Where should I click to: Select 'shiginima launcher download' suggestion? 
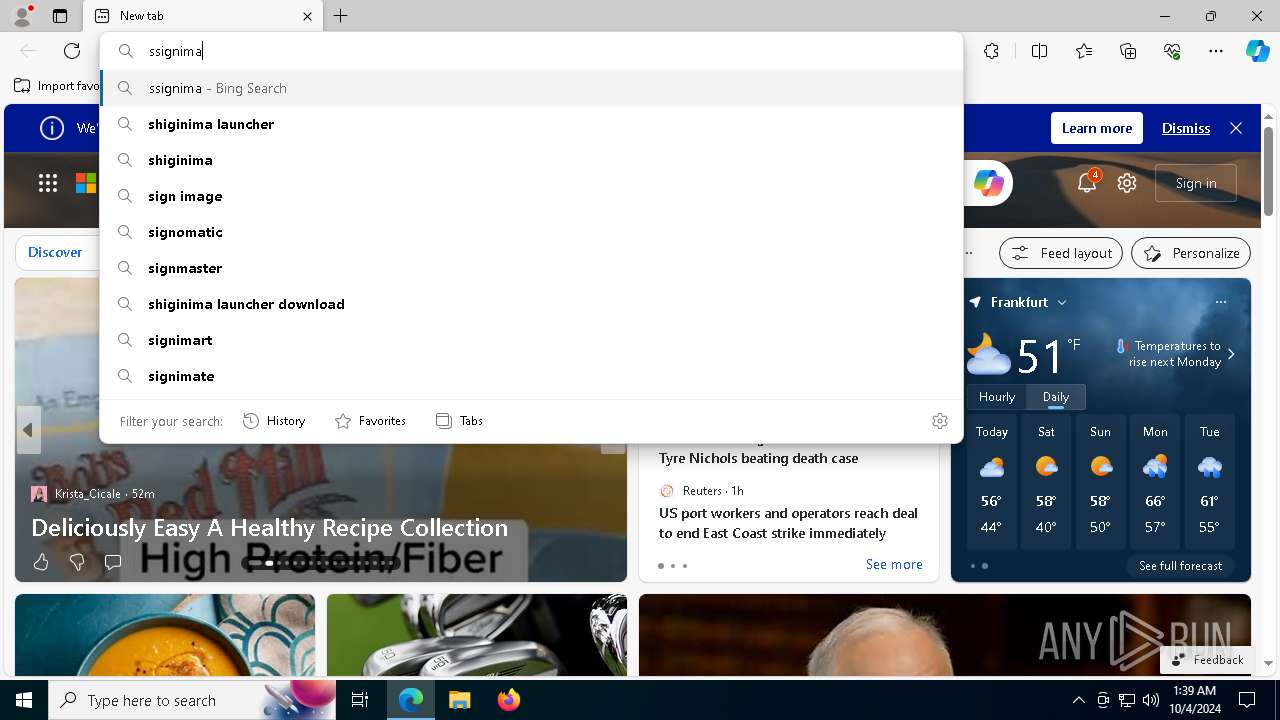(x=531, y=304)
